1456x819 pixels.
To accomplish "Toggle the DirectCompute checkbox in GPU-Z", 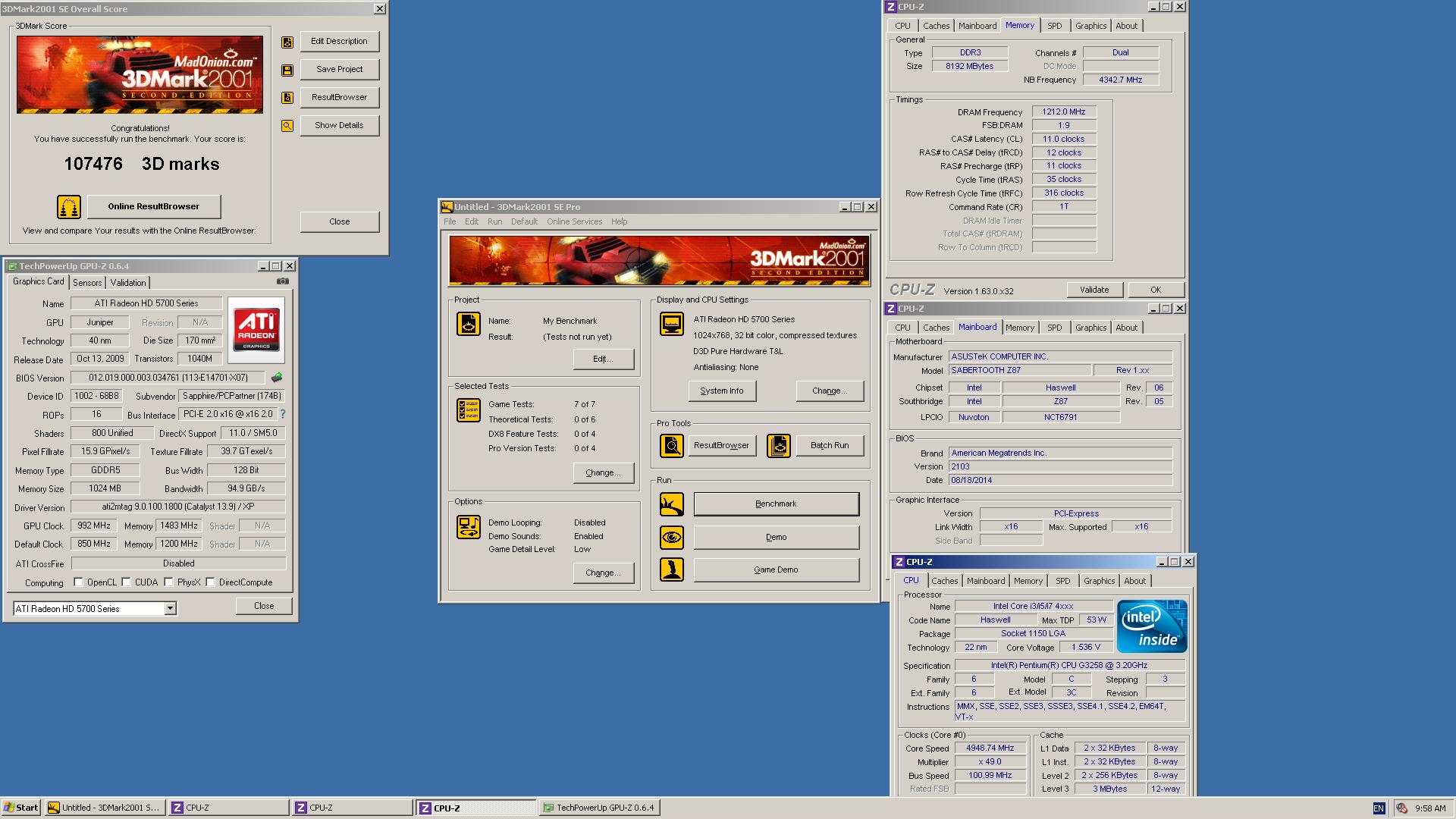I will (210, 582).
